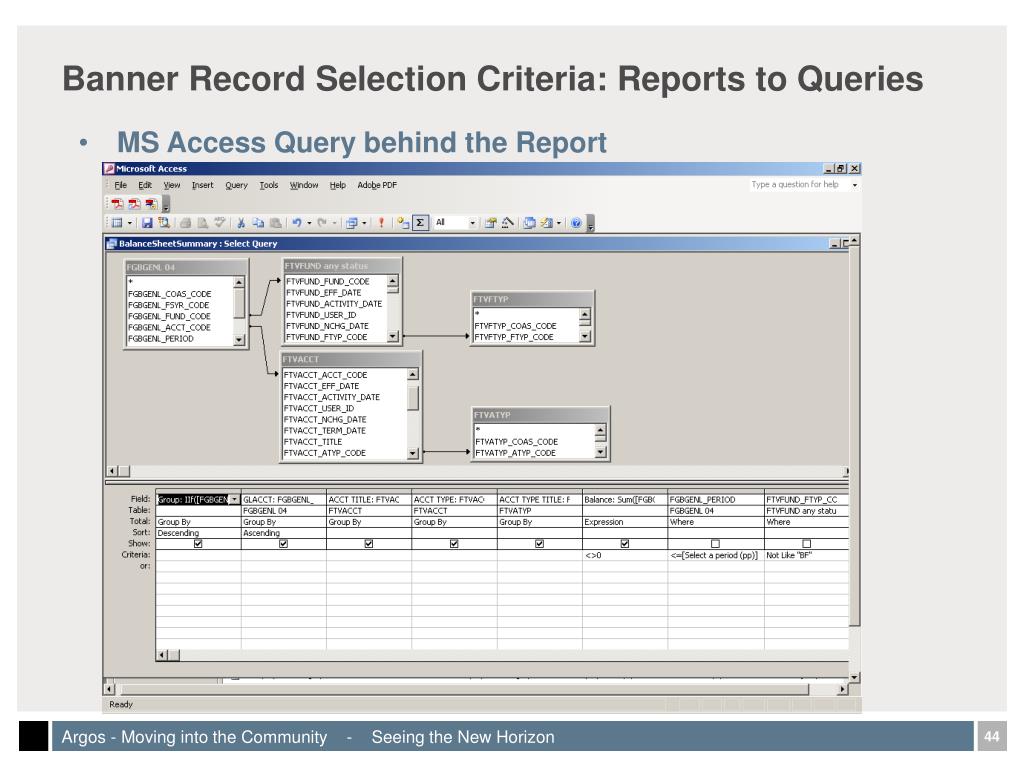Open the Insert menu
This screenshot has height=768, width=1024.
pyautogui.click(x=202, y=185)
